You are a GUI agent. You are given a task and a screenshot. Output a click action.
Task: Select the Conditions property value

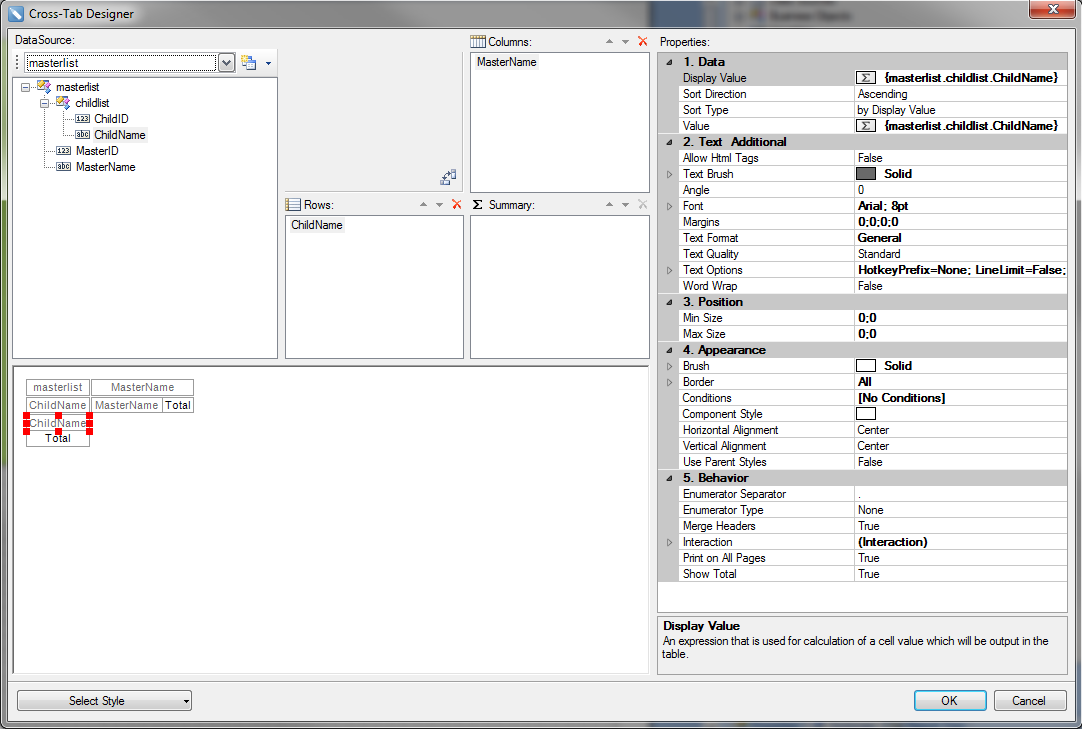pos(961,398)
